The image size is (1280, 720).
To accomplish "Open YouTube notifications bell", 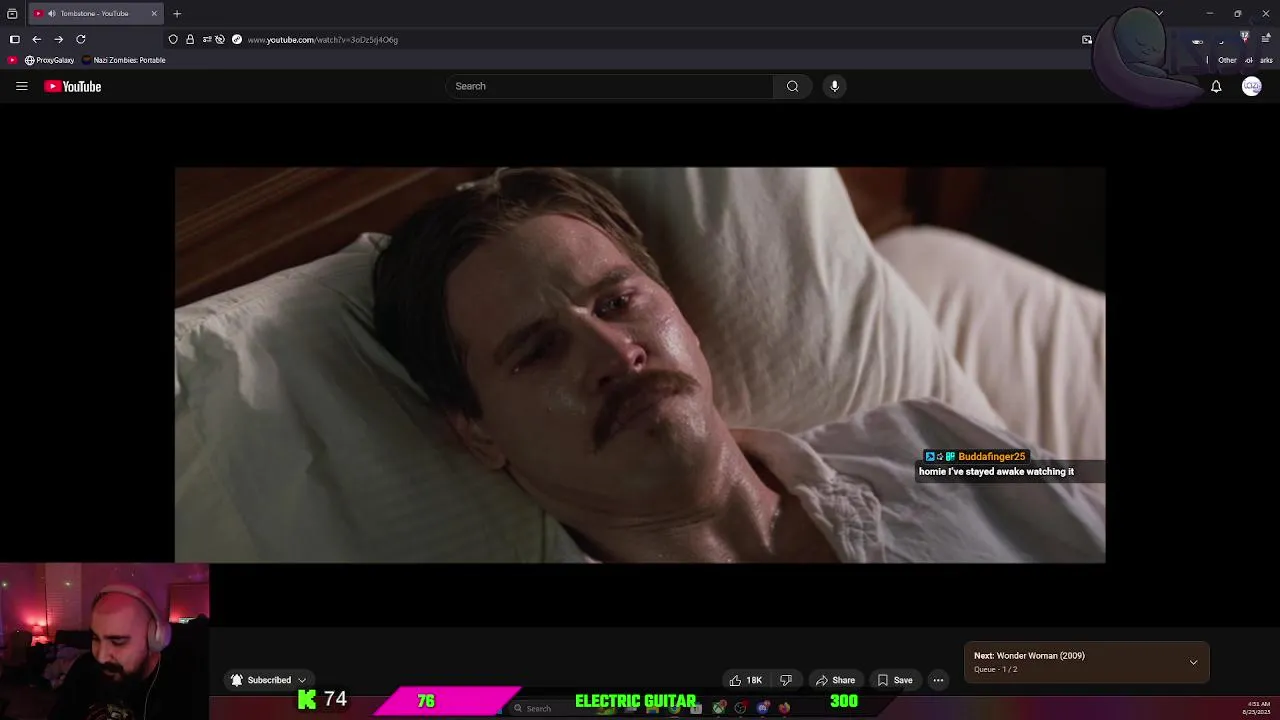I will [1216, 87].
